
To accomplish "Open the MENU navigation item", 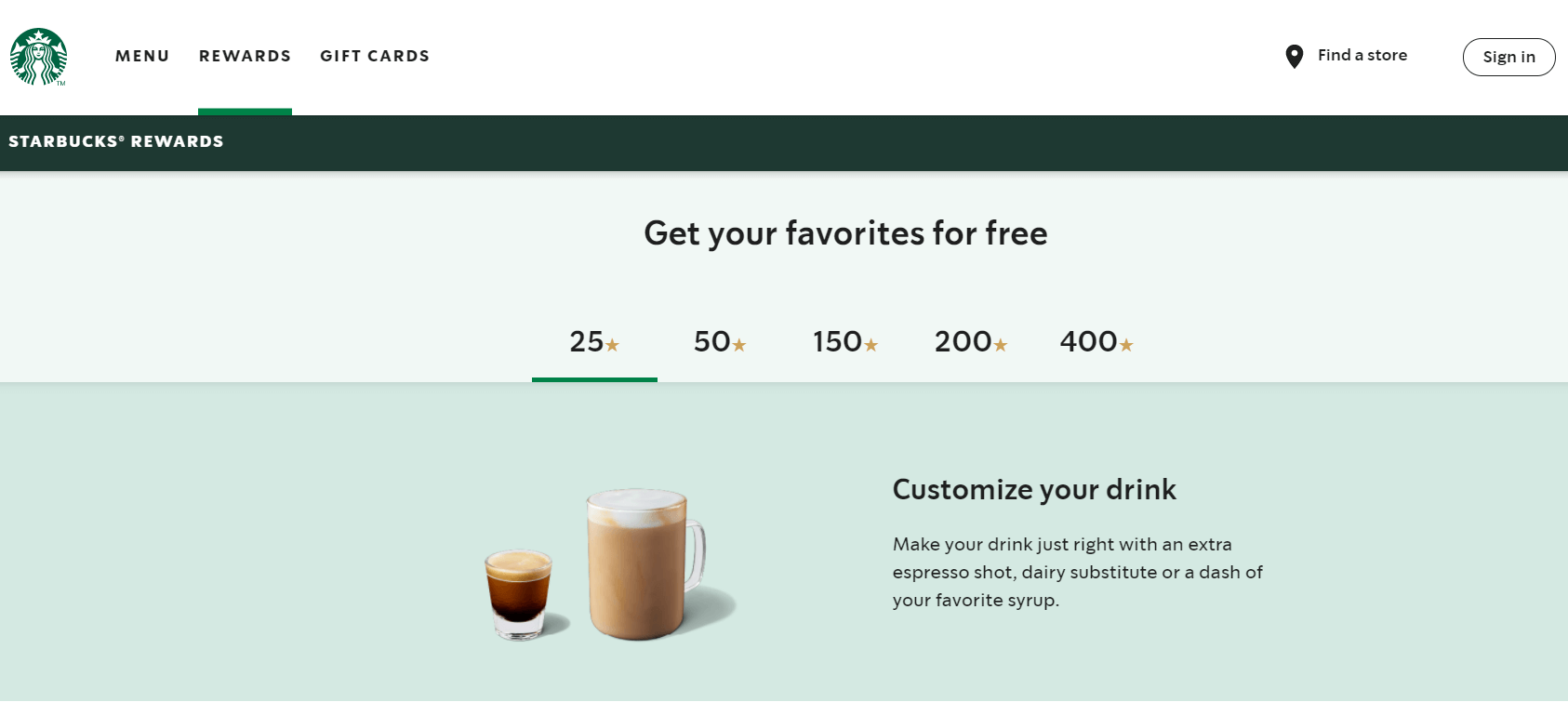I will [142, 56].
